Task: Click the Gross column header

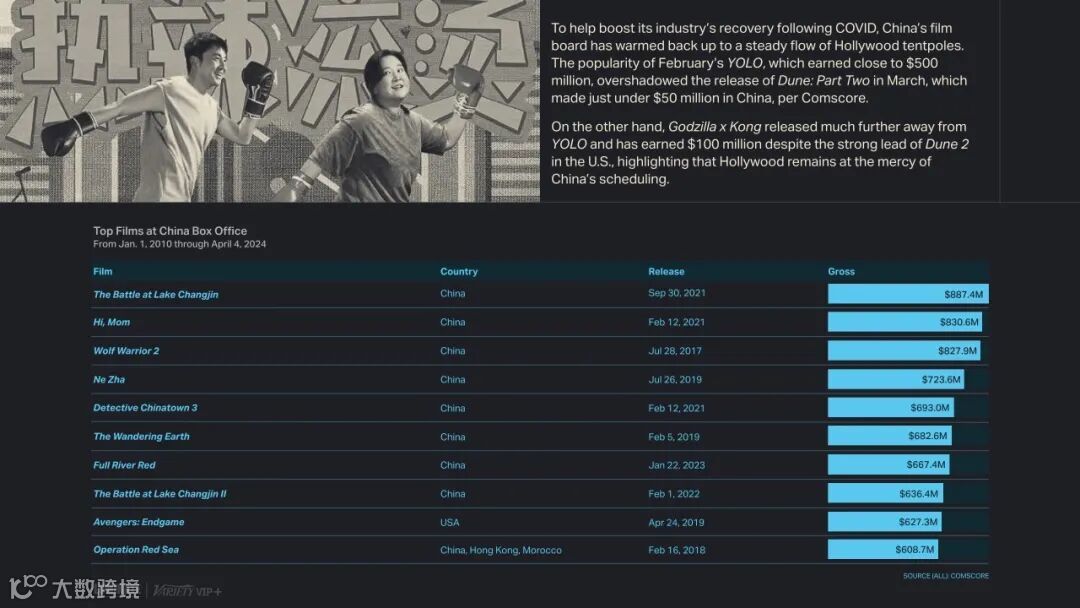Action: click(841, 271)
